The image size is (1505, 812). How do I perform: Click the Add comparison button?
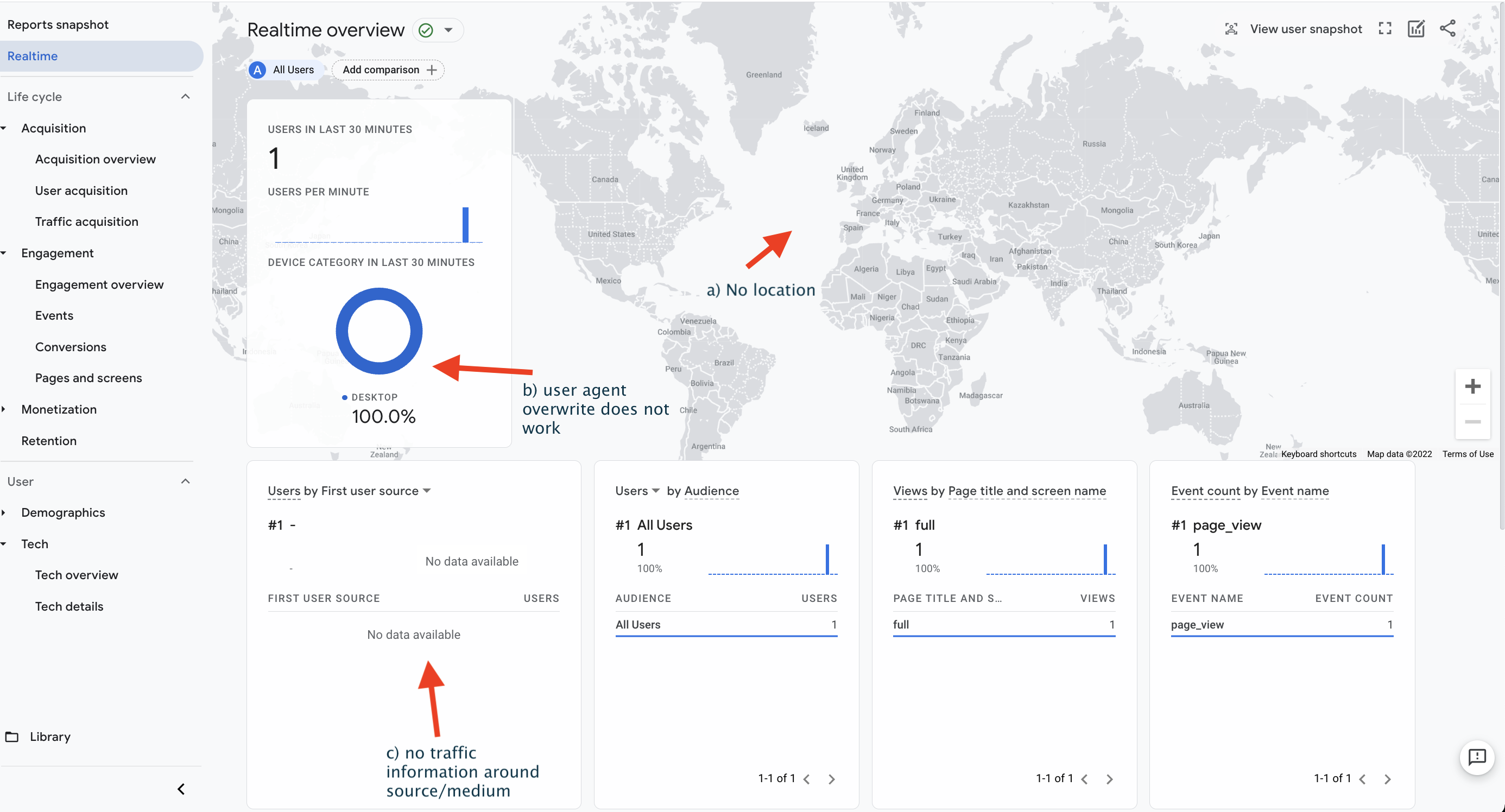tap(389, 69)
